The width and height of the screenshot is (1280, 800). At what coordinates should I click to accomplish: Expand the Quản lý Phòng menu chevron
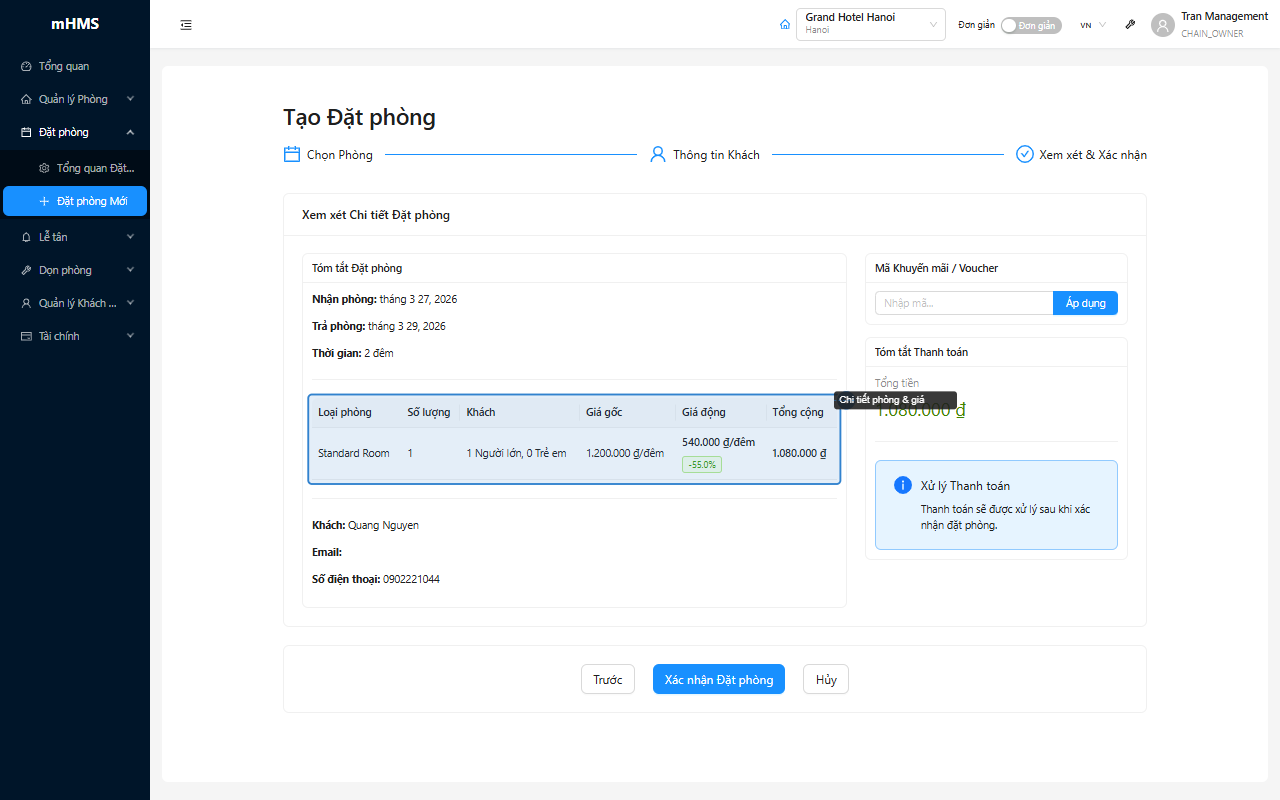pos(130,99)
